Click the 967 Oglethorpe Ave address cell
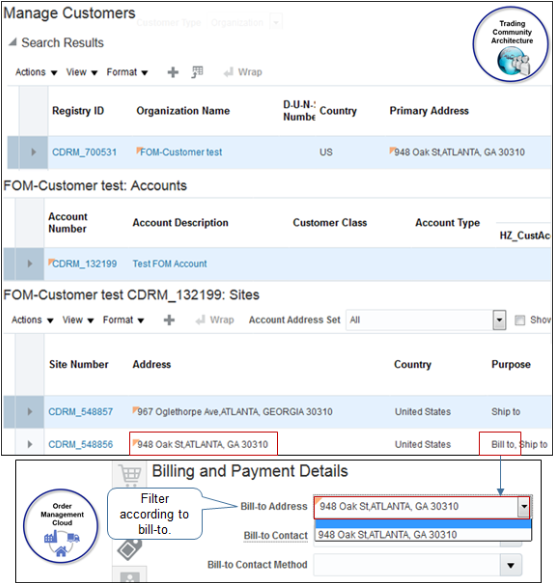Viewport: 554px width, 584px height. [x=235, y=412]
